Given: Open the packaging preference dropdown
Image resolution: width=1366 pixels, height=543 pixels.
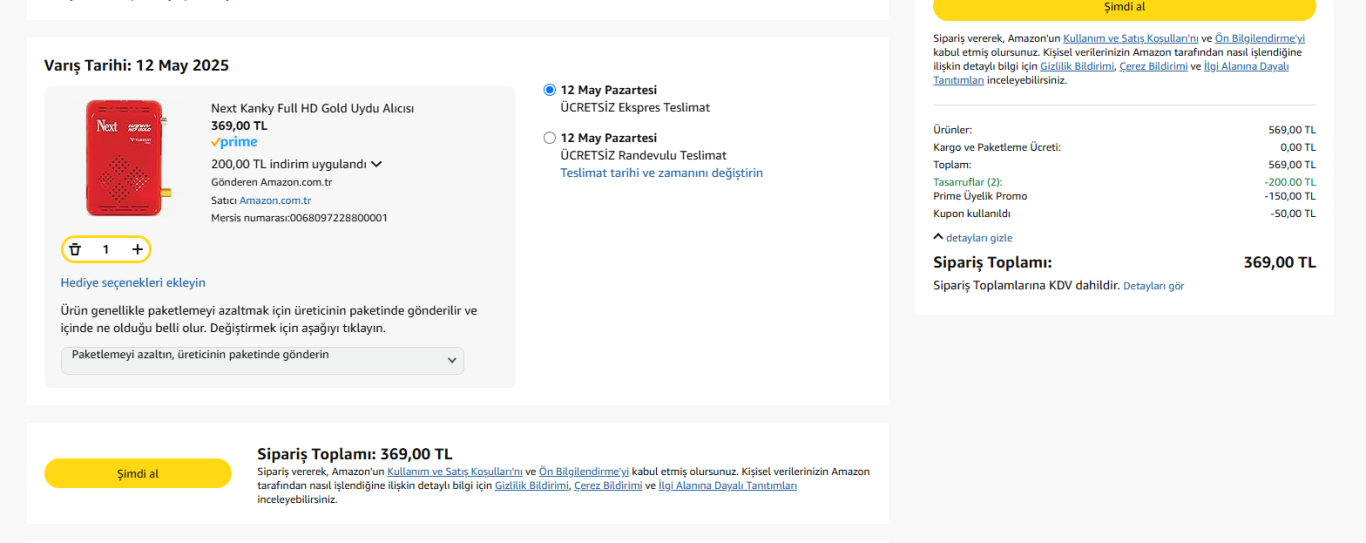Looking at the screenshot, I should click(262, 361).
